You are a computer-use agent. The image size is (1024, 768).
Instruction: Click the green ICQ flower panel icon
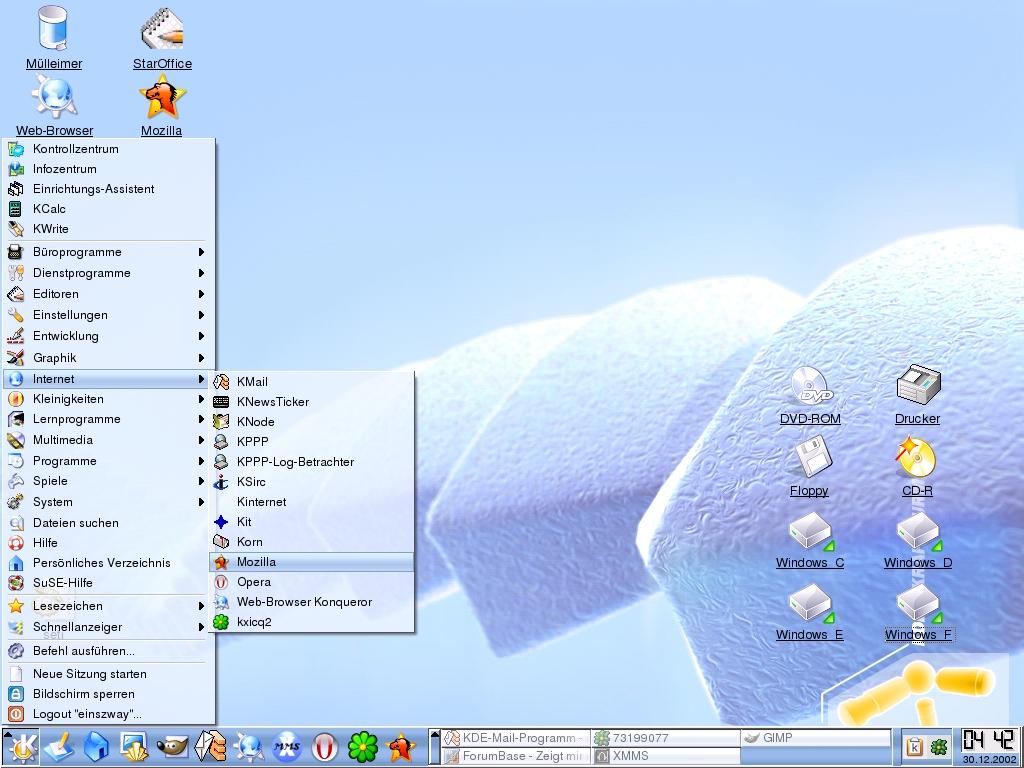(363, 747)
